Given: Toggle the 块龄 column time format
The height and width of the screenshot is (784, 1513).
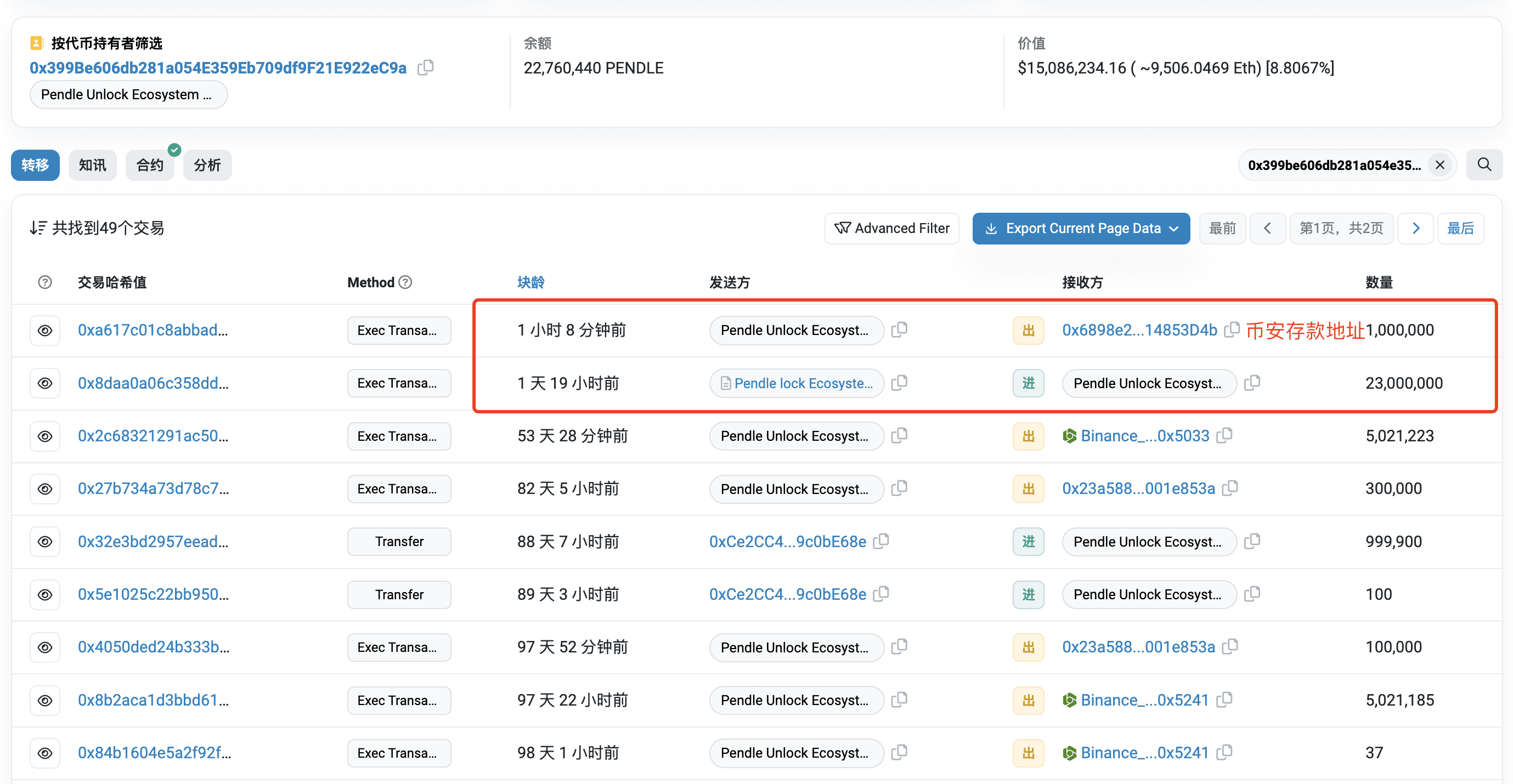Looking at the screenshot, I should coord(531,282).
